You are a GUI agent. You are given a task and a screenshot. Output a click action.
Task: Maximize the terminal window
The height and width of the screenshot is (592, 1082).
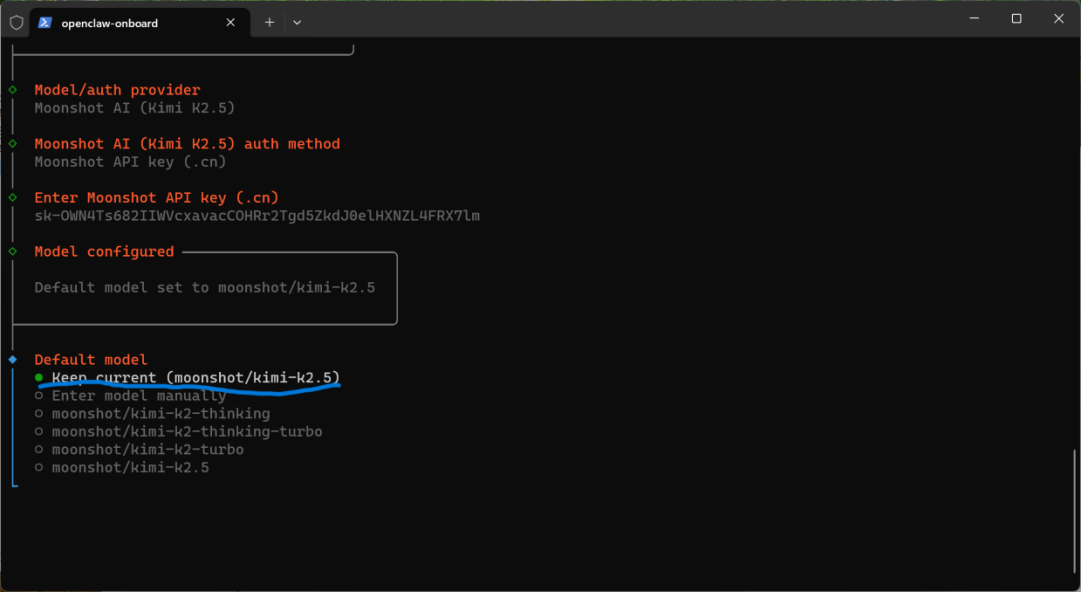[x=1016, y=18]
